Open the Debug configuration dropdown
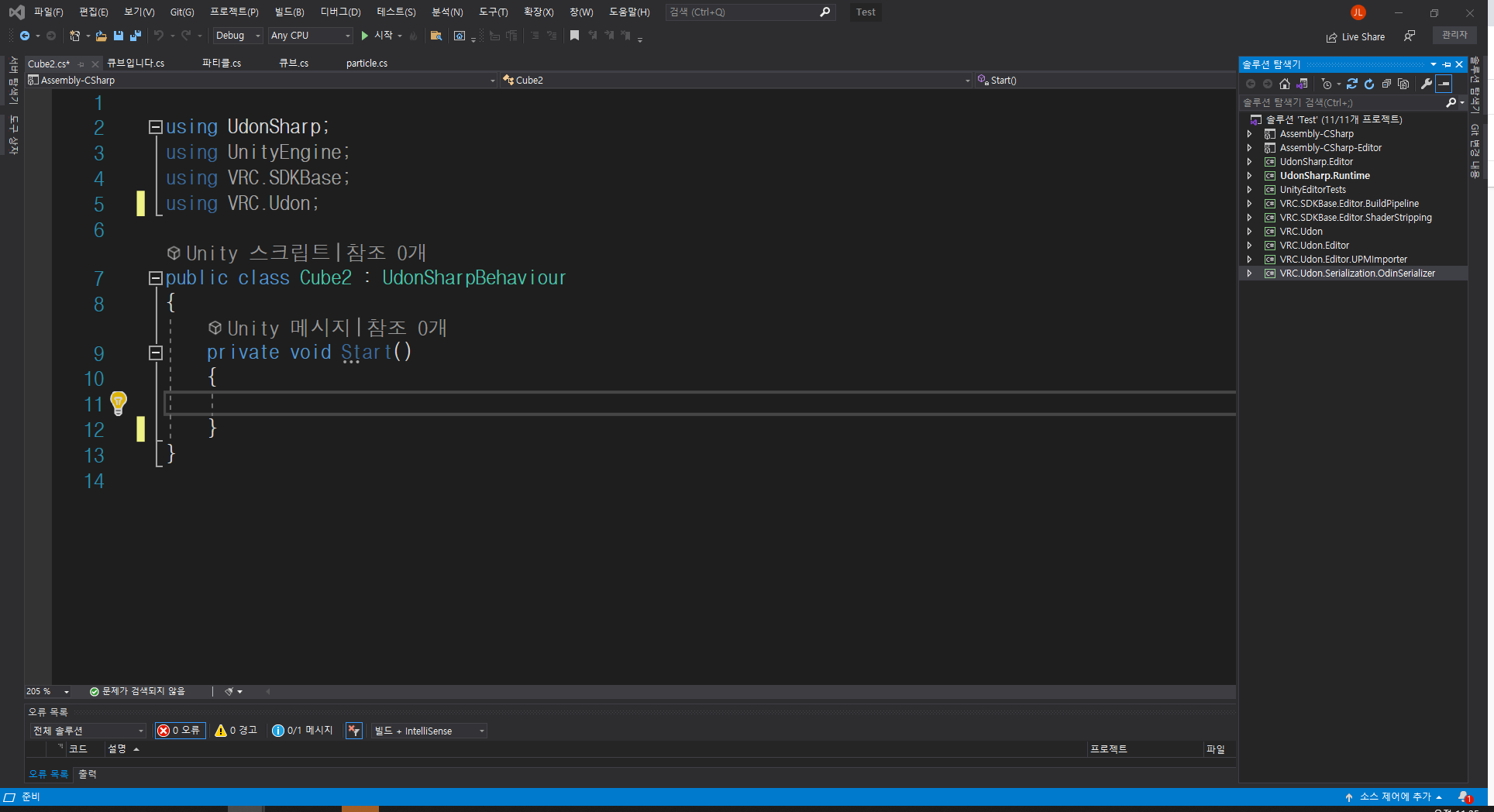This screenshot has height=812, width=1494. [238, 36]
